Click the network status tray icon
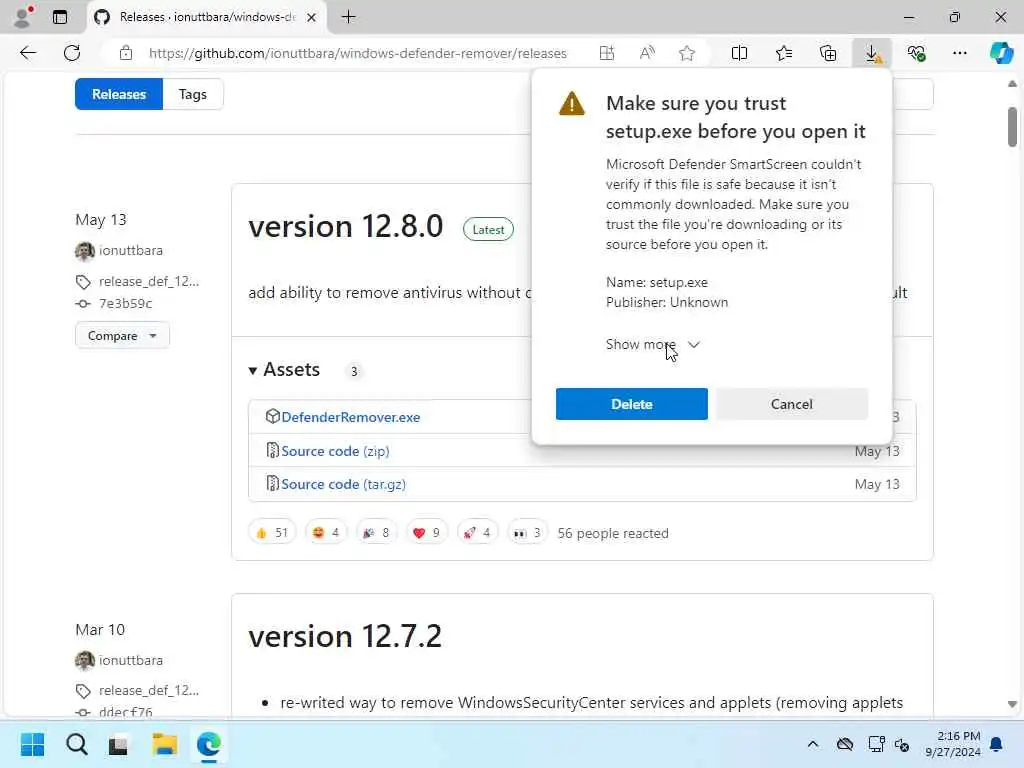This screenshot has width=1024, height=768. 876,744
